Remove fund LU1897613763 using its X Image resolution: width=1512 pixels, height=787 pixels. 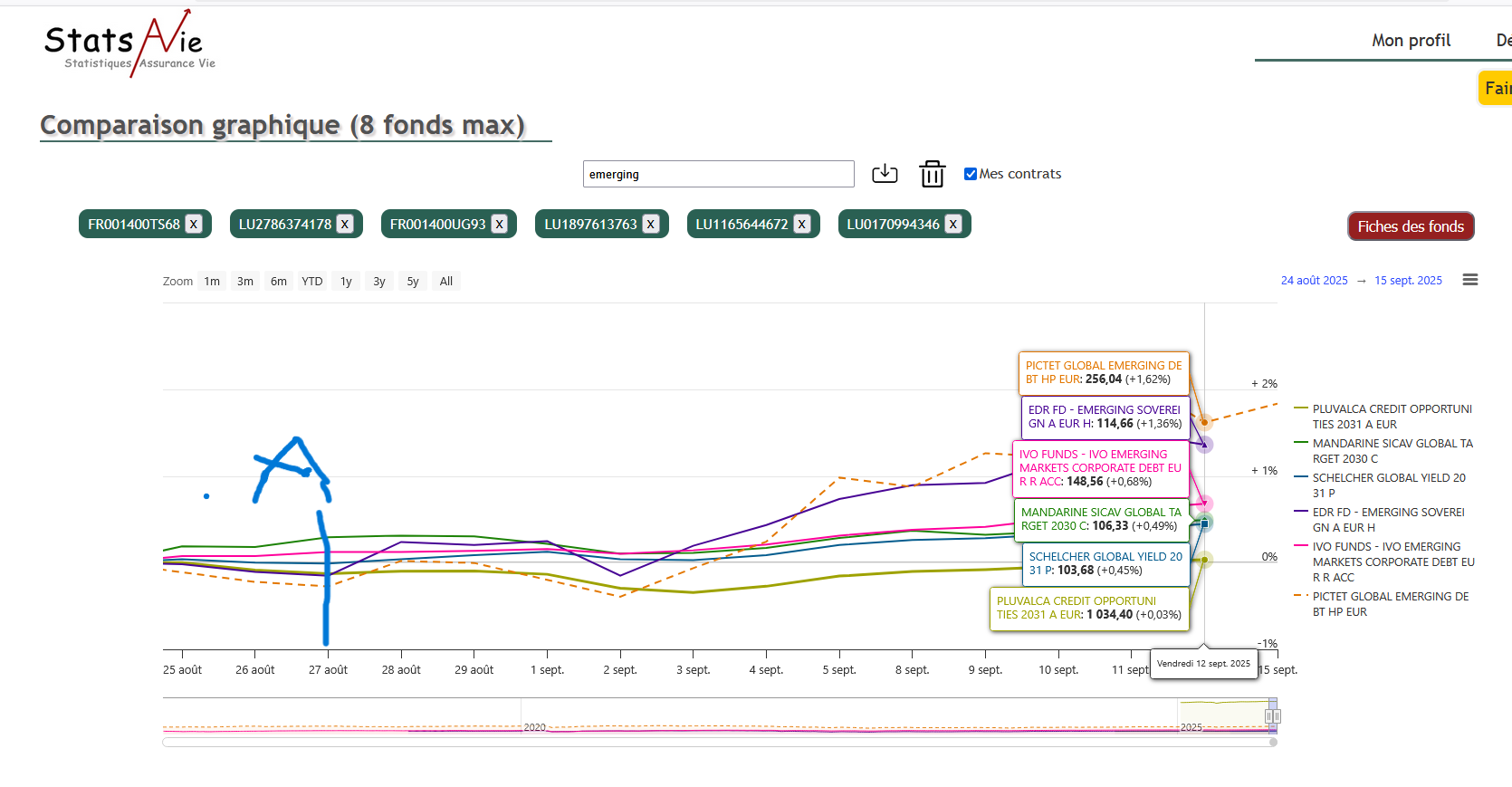(651, 225)
